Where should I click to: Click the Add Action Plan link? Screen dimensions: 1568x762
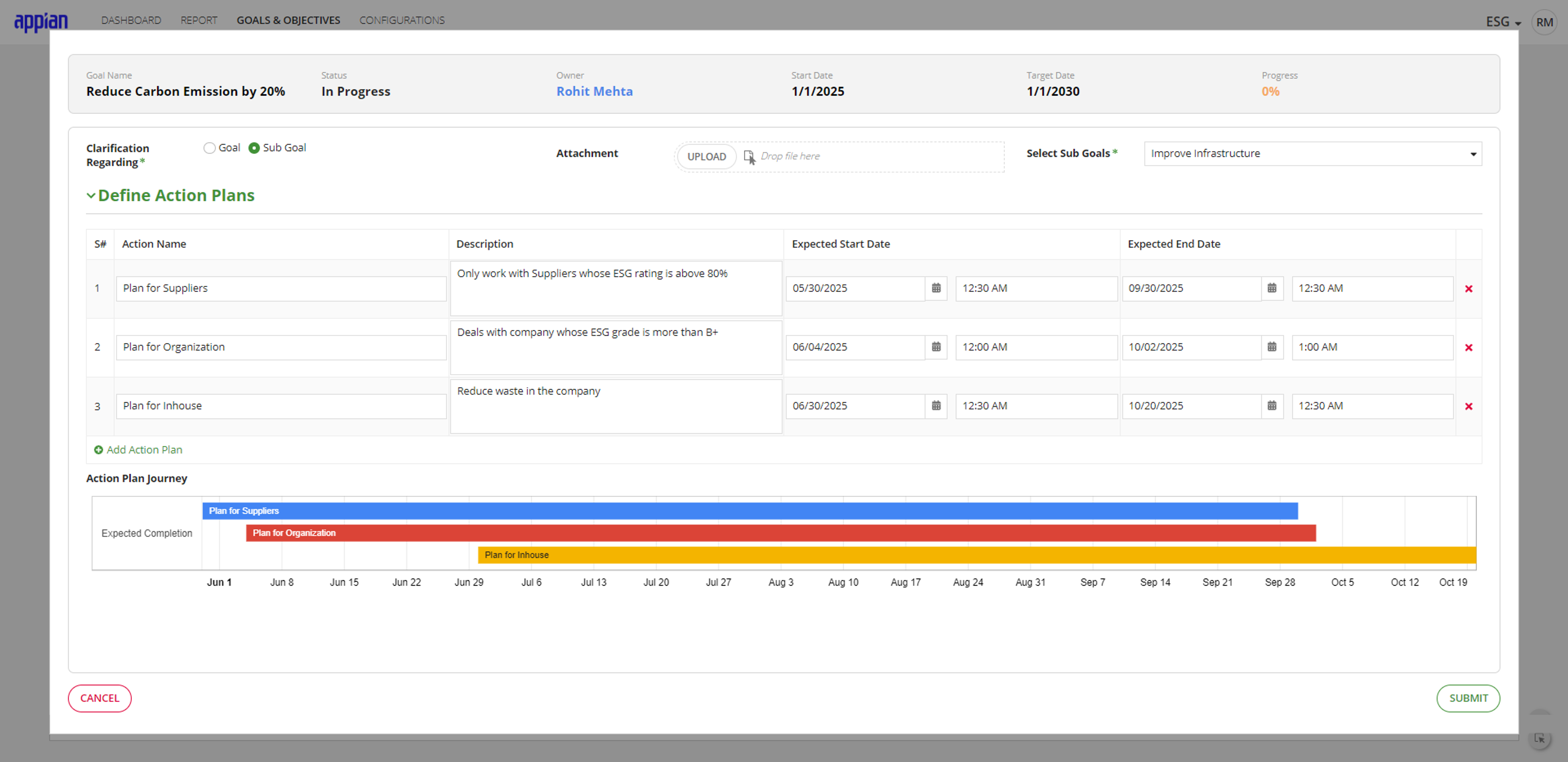click(144, 450)
